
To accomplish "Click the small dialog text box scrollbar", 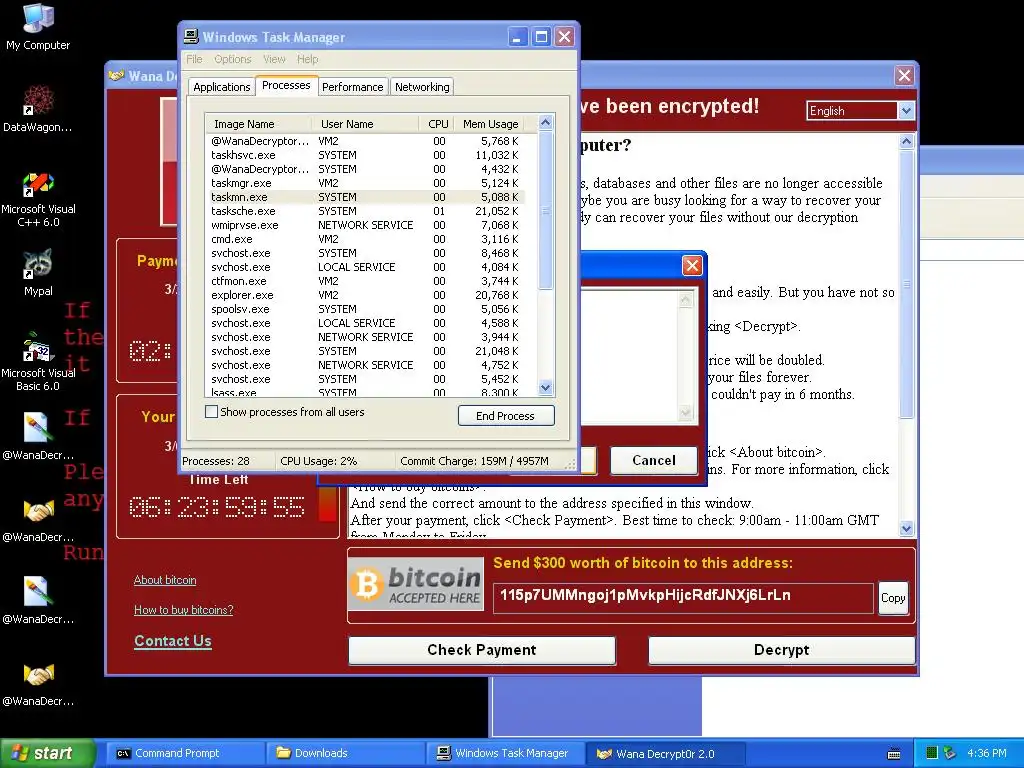I will (686, 356).
